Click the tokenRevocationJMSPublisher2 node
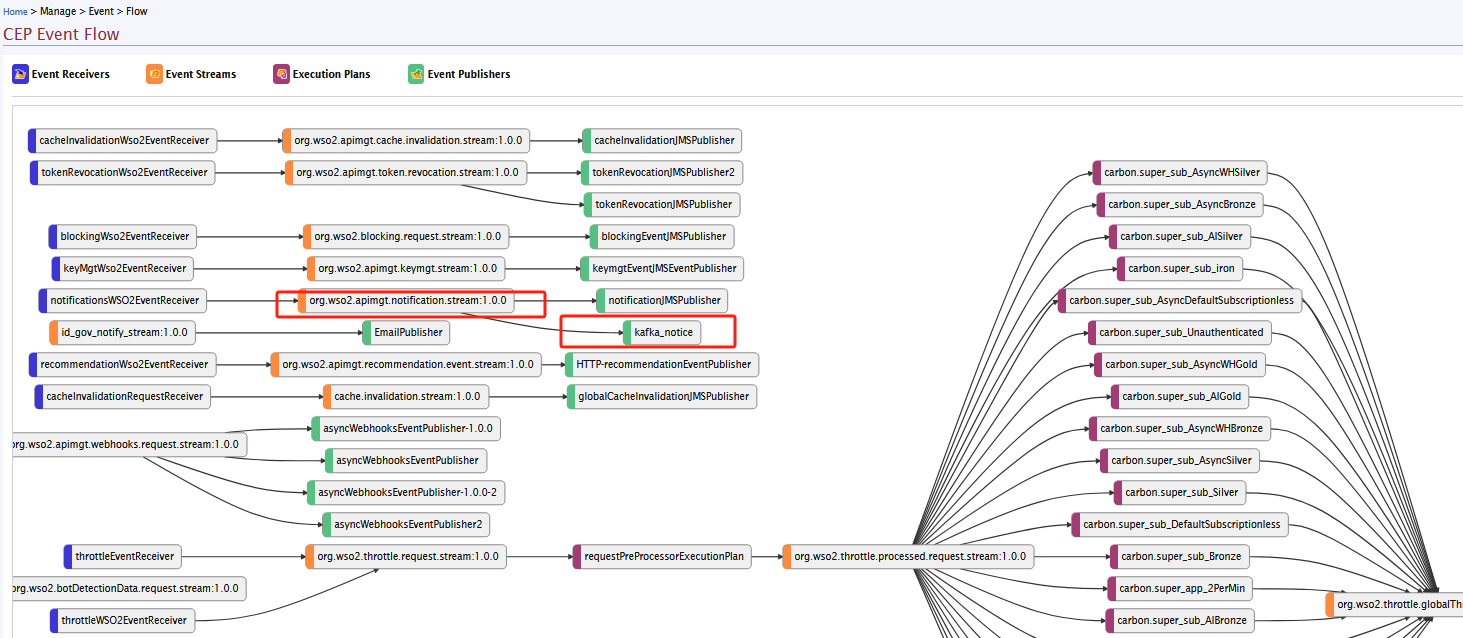Screen dimensions: 1463x638 663,173
